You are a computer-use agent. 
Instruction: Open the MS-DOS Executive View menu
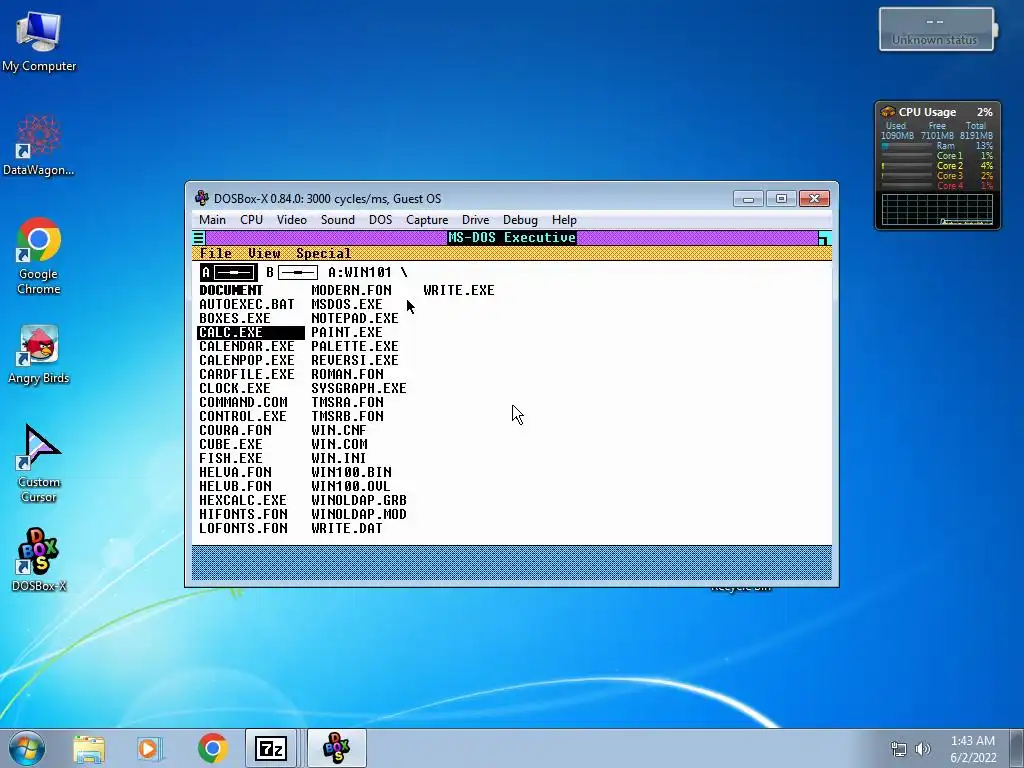[264, 253]
